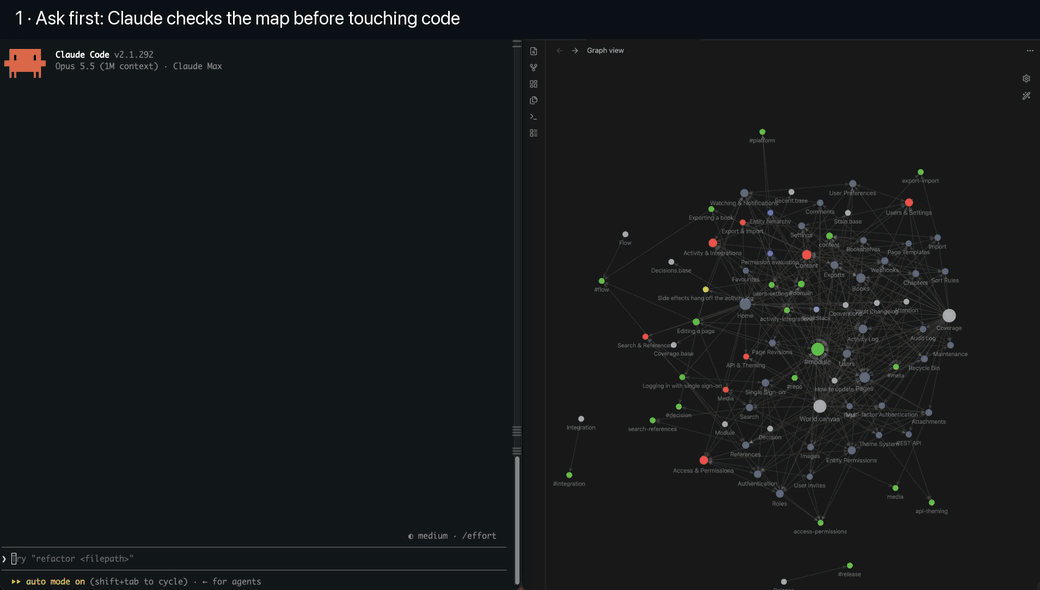This screenshot has height=590, width=1040.
Task: Select the api-theming node
Action: [x=931, y=502]
